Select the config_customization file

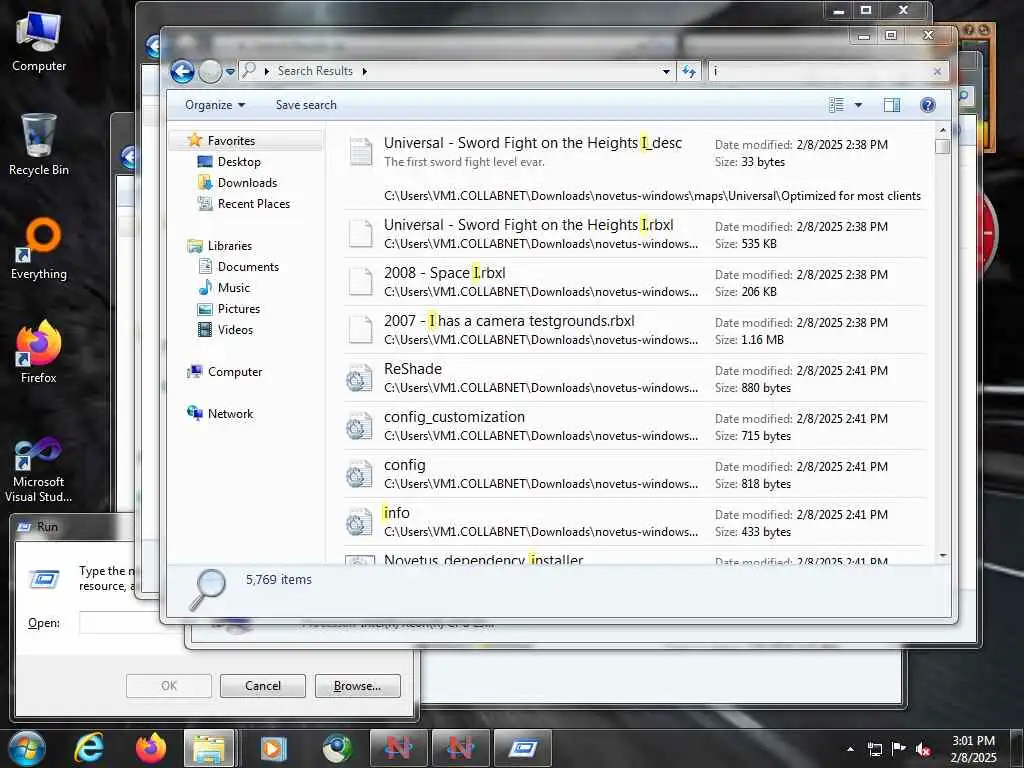coord(635,426)
